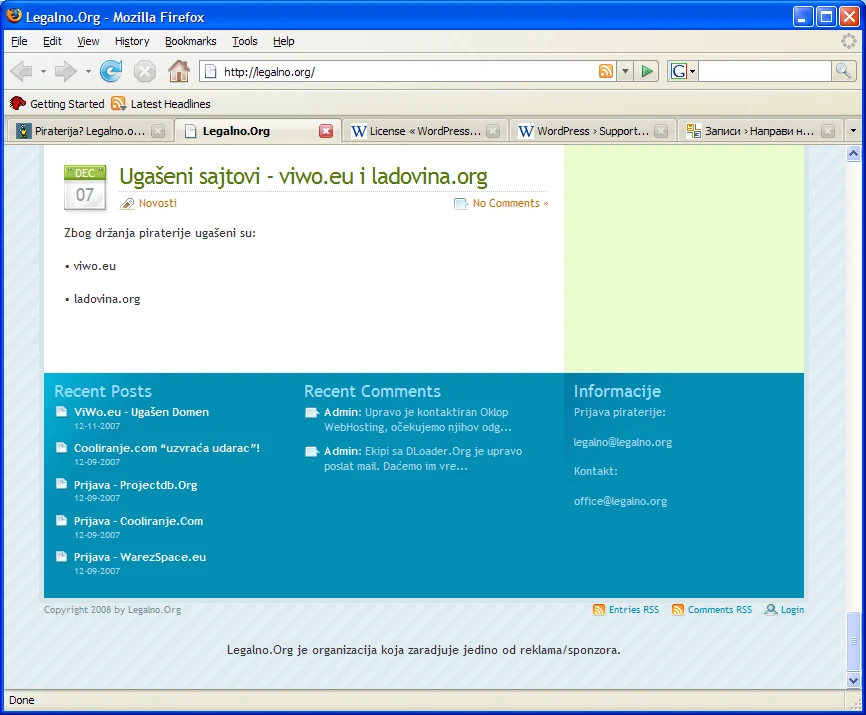866x715 pixels.
Task: Click the green Go arrow button
Action: [x=647, y=71]
